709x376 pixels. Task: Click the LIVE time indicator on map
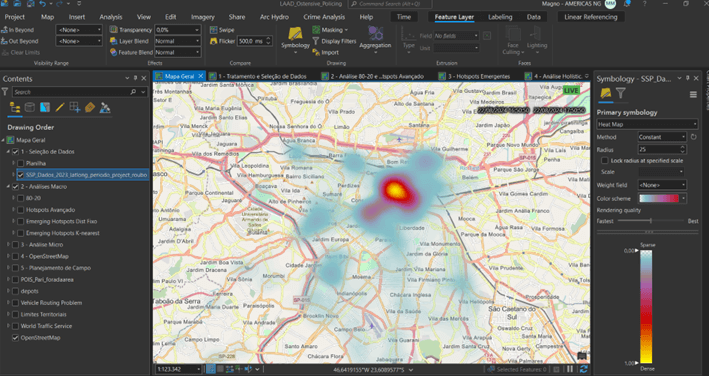(x=571, y=90)
